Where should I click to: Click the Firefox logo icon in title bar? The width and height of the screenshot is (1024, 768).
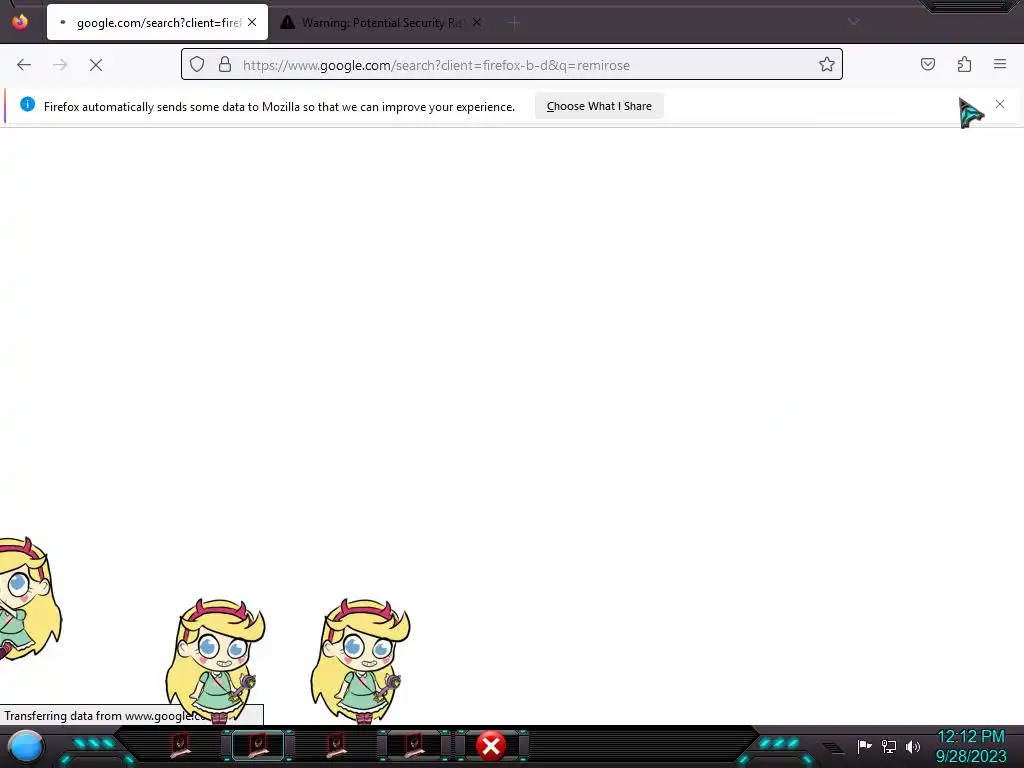click(x=20, y=22)
